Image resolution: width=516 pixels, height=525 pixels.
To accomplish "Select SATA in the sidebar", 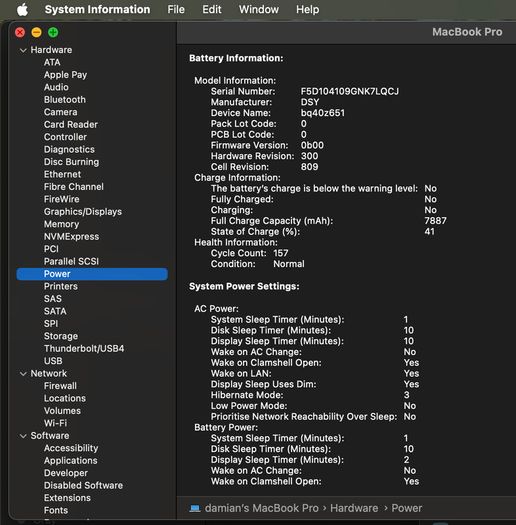I will tap(55, 311).
